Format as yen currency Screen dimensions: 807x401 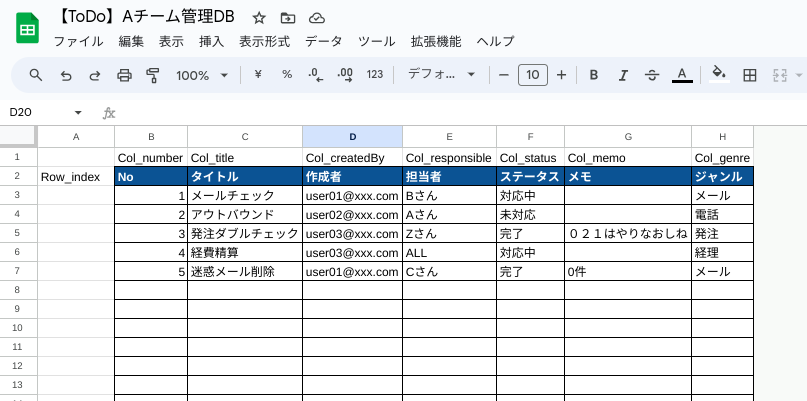coord(258,75)
